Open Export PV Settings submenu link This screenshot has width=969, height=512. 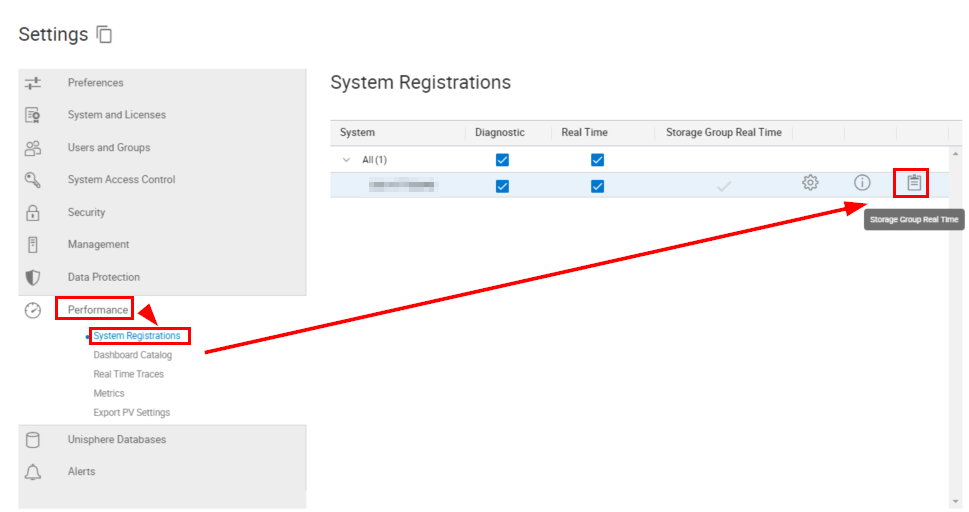(x=132, y=412)
